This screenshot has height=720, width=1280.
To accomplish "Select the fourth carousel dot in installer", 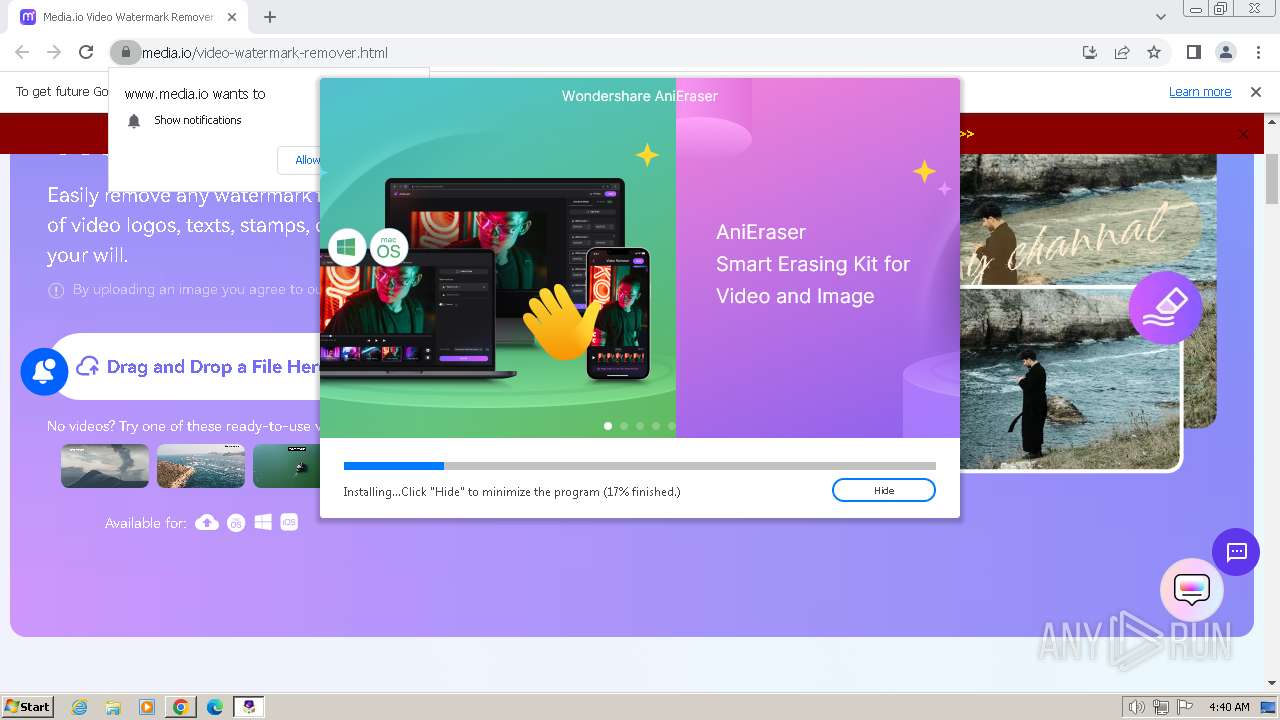I will (656, 426).
